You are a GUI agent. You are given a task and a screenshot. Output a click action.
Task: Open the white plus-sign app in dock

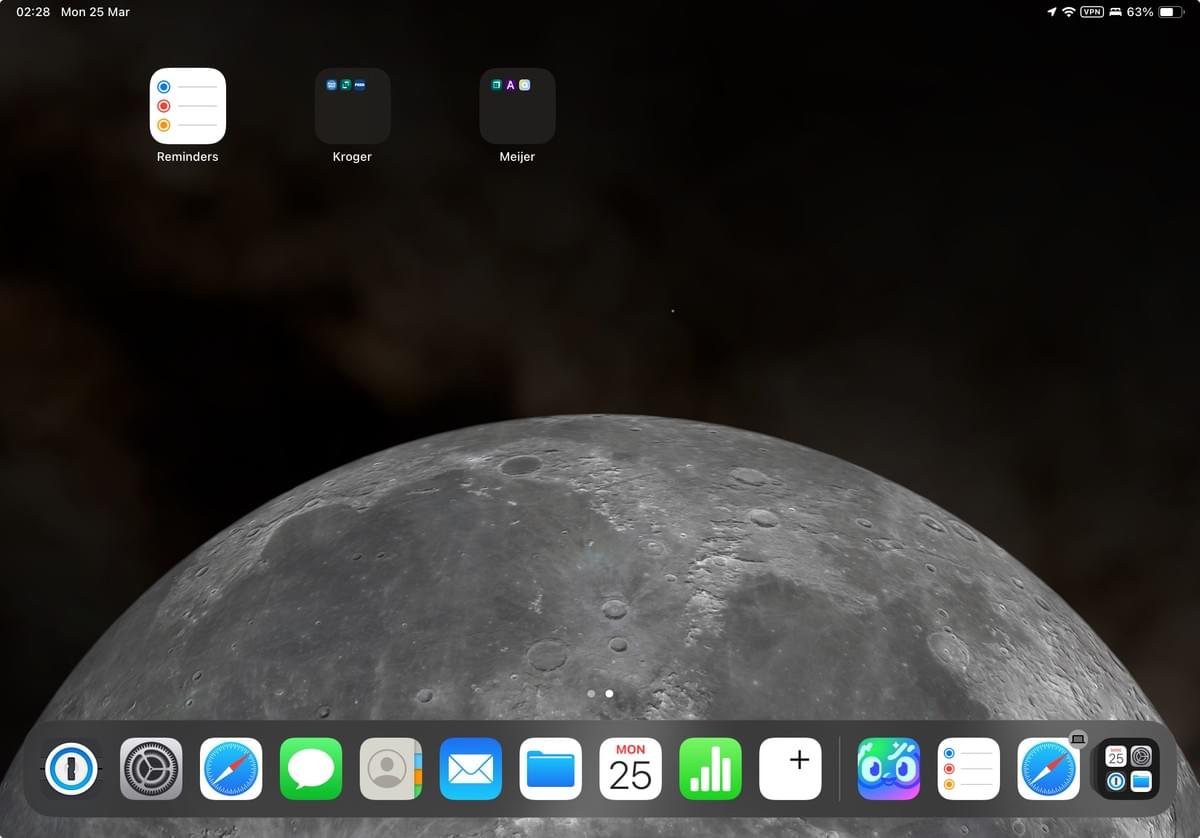coord(791,769)
